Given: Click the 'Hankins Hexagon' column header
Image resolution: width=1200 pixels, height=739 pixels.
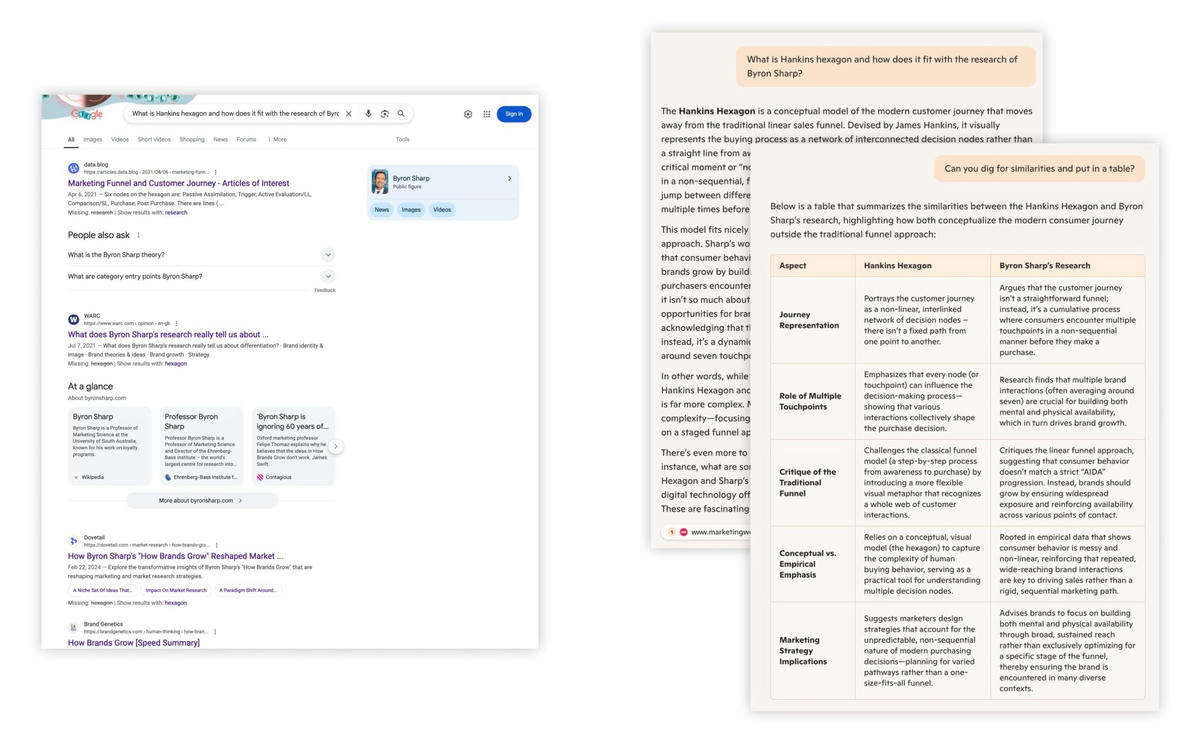Looking at the screenshot, I should (x=898, y=265).
